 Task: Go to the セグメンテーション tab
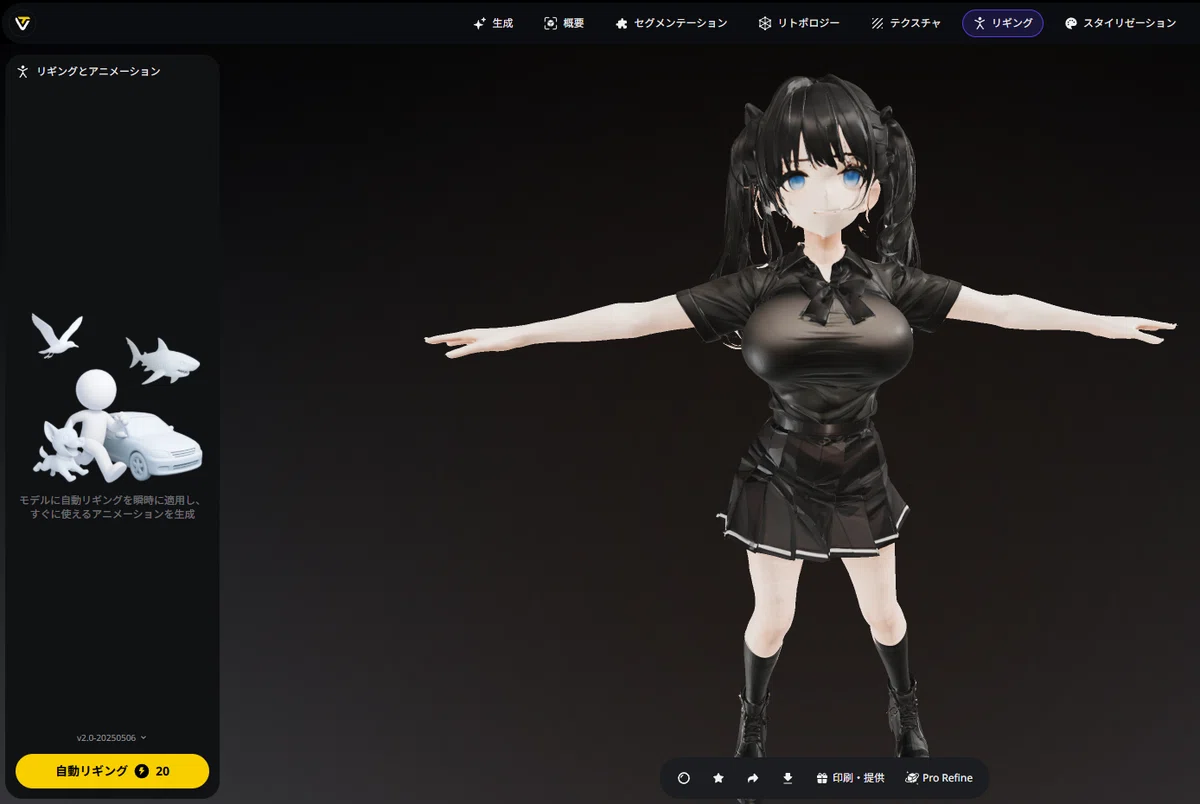click(671, 23)
